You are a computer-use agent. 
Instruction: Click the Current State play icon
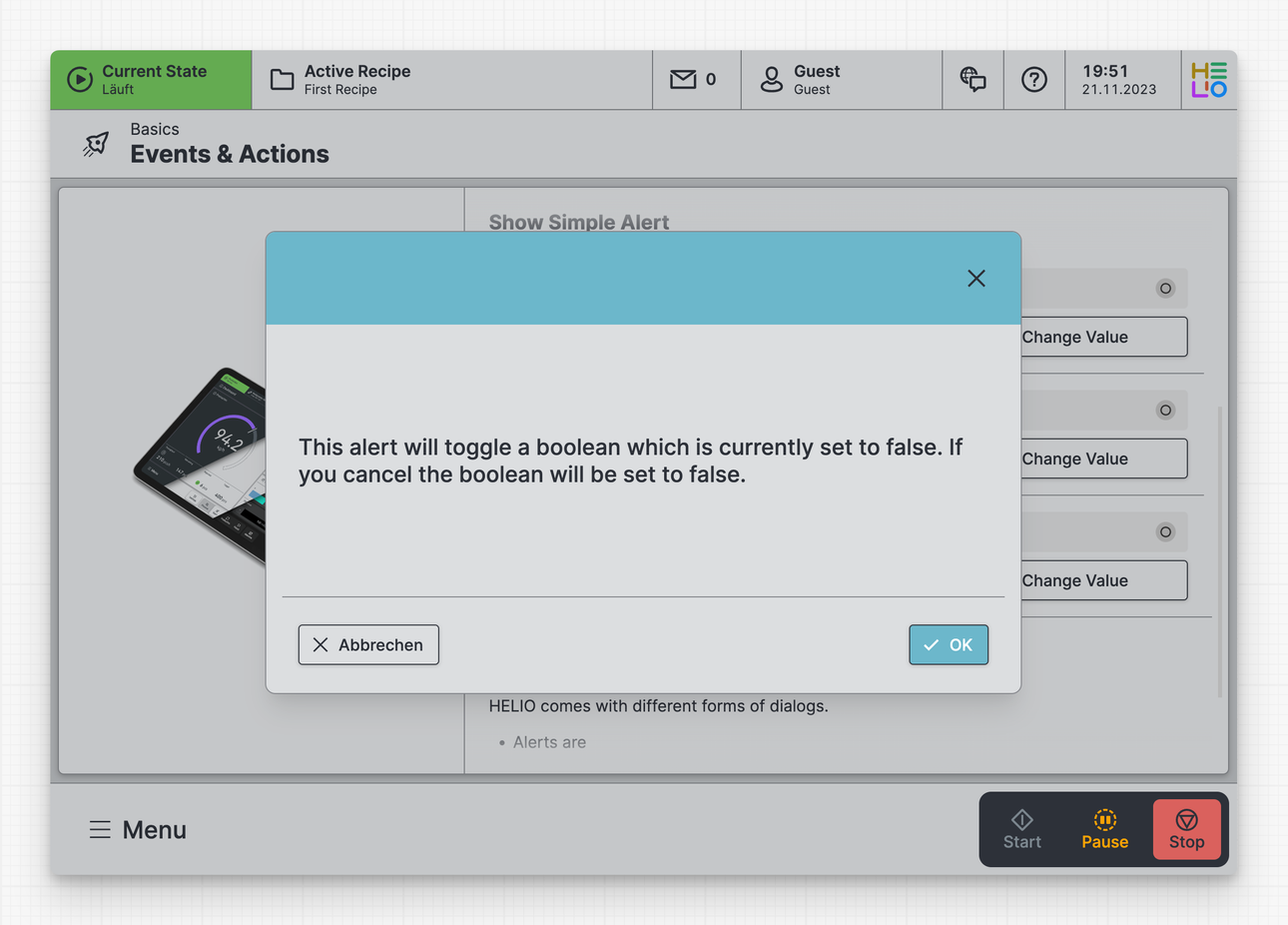pyautogui.click(x=80, y=80)
